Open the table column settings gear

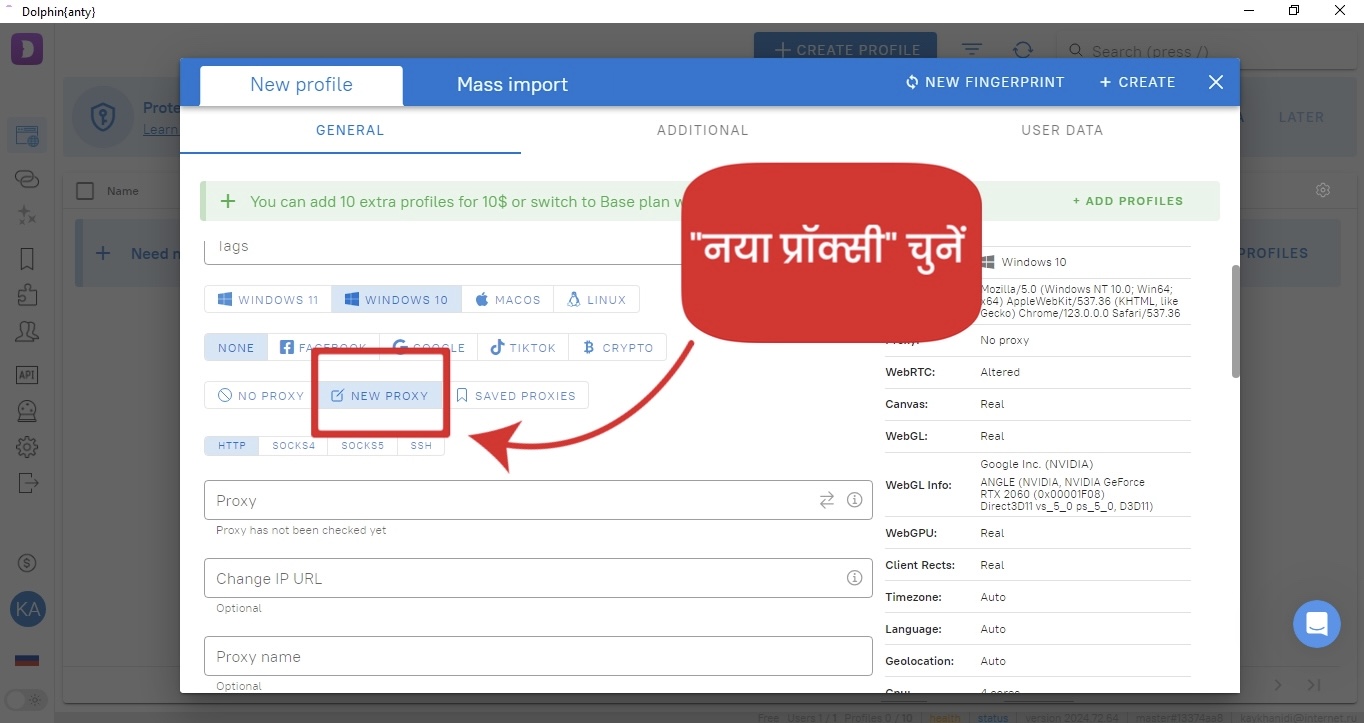(1323, 190)
